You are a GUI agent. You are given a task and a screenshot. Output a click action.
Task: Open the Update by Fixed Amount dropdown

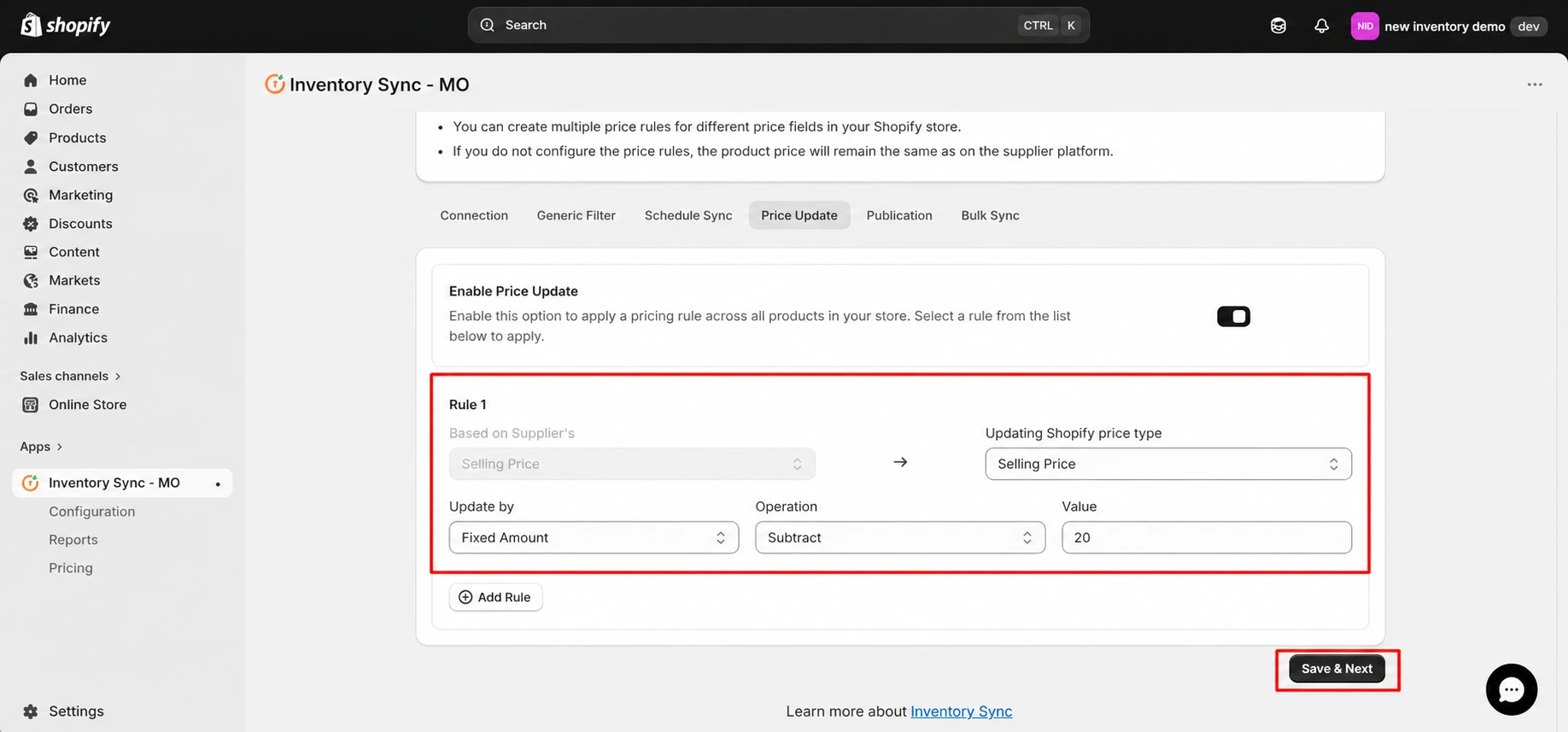tap(594, 537)
